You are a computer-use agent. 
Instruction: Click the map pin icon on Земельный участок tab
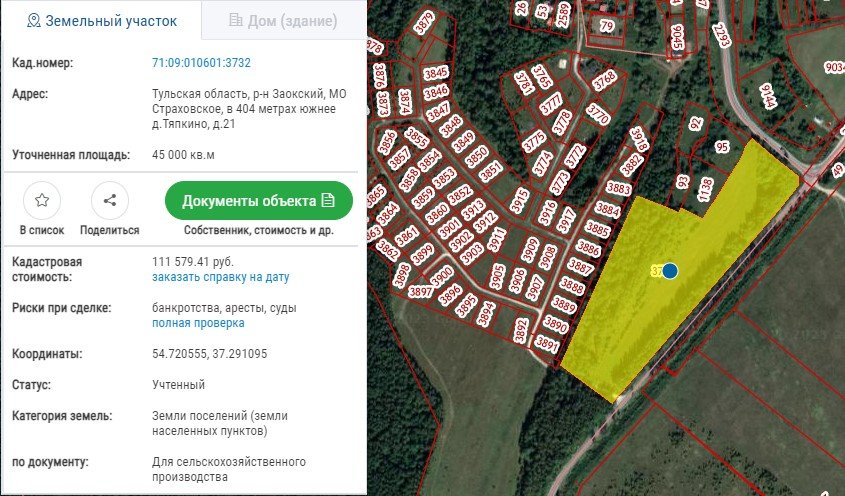pos(33,21)
